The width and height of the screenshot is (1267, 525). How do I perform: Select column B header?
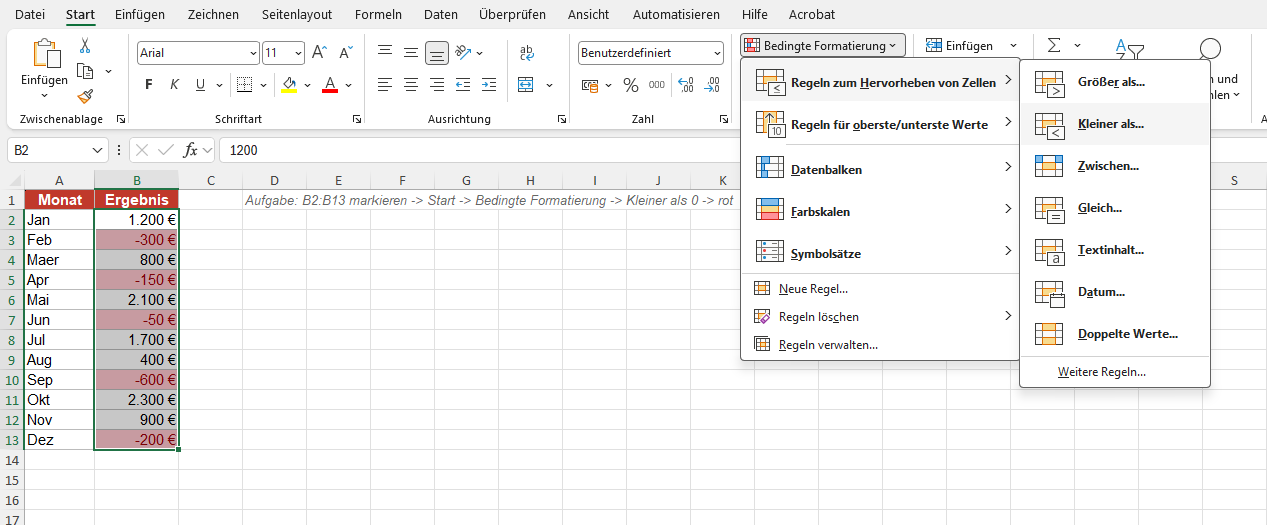pos(137,180)
